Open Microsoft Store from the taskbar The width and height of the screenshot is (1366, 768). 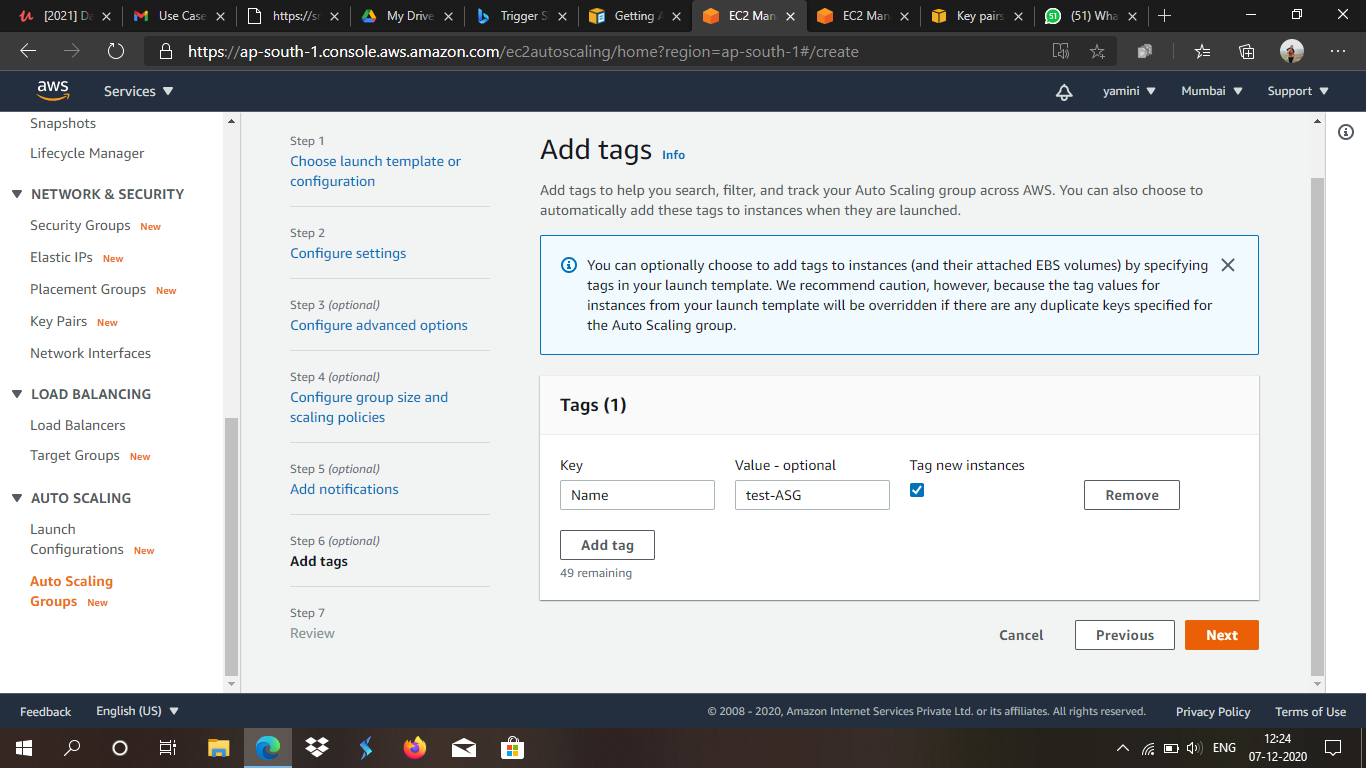coord(512,747)
